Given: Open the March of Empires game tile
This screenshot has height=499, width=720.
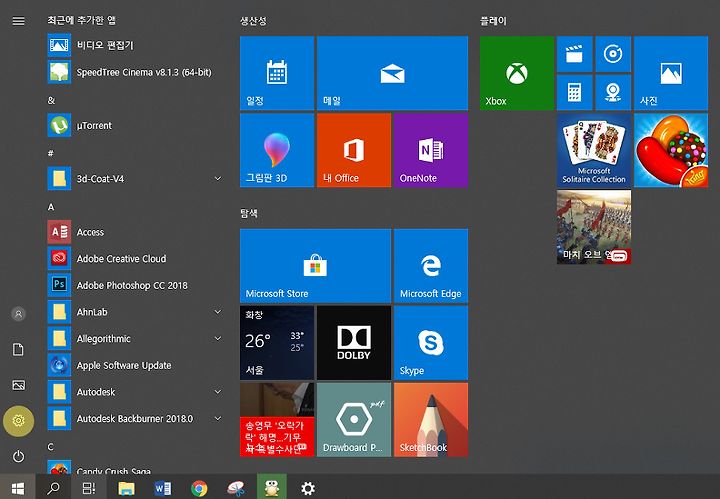Looking at the screenshot, I should 594,227.
